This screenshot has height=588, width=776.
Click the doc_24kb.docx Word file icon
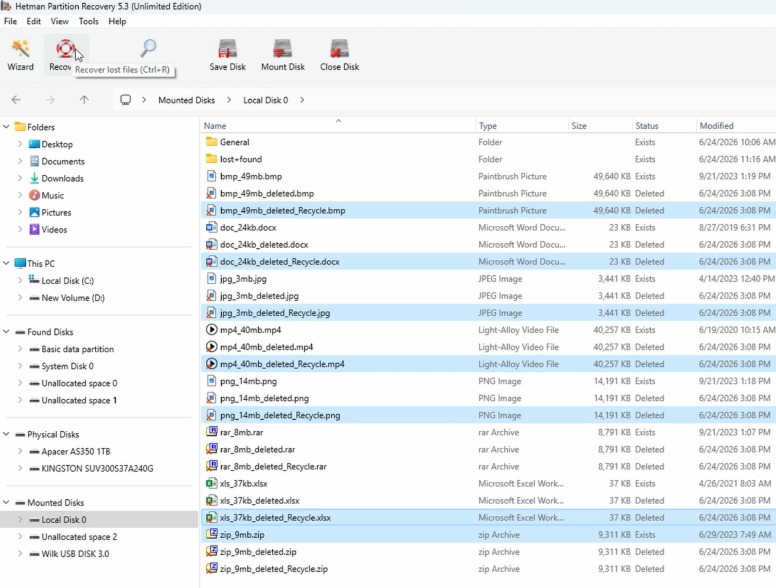[x=211, y=228]
